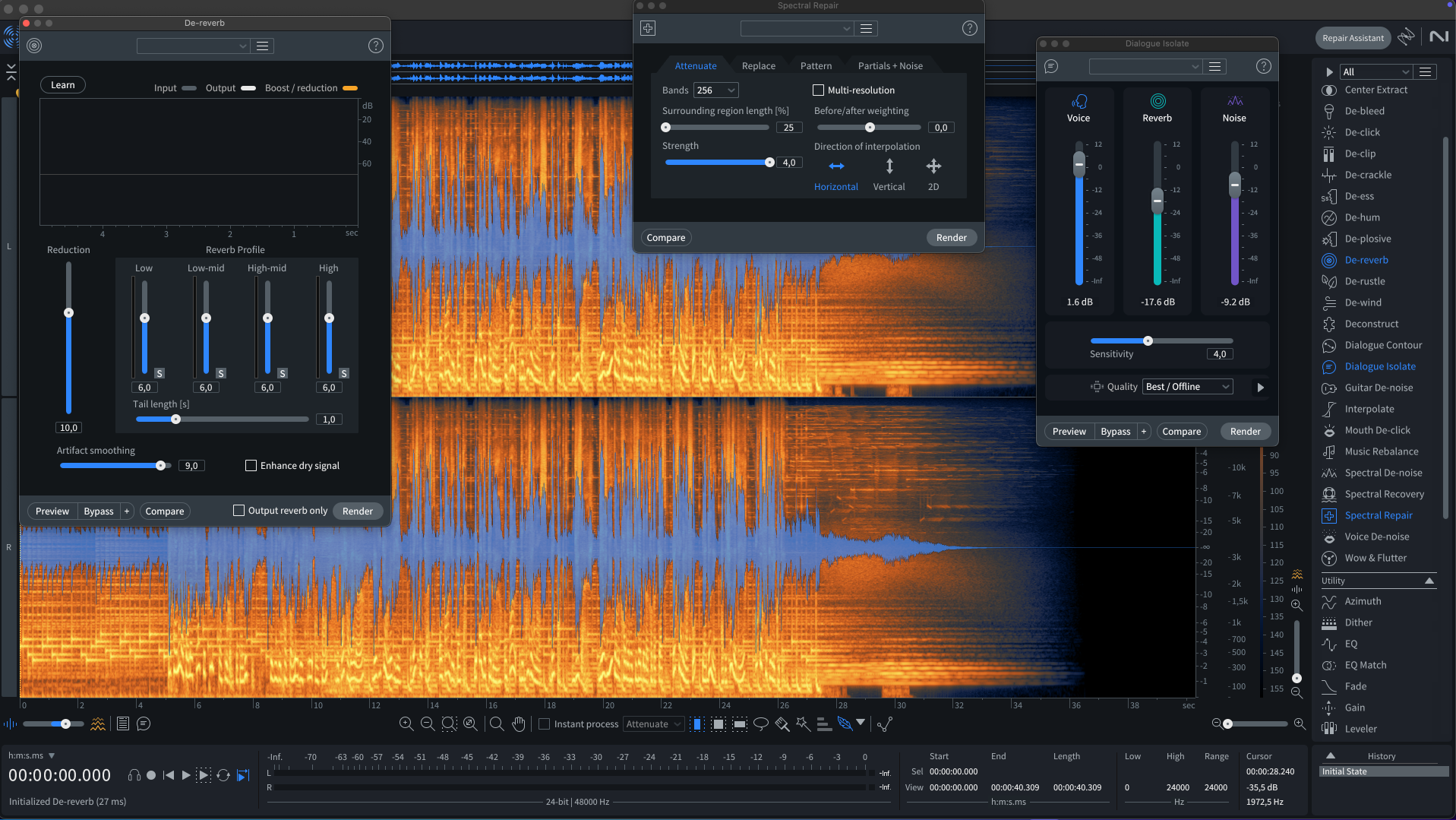Switch to the Pattern tab

point(816,66)
